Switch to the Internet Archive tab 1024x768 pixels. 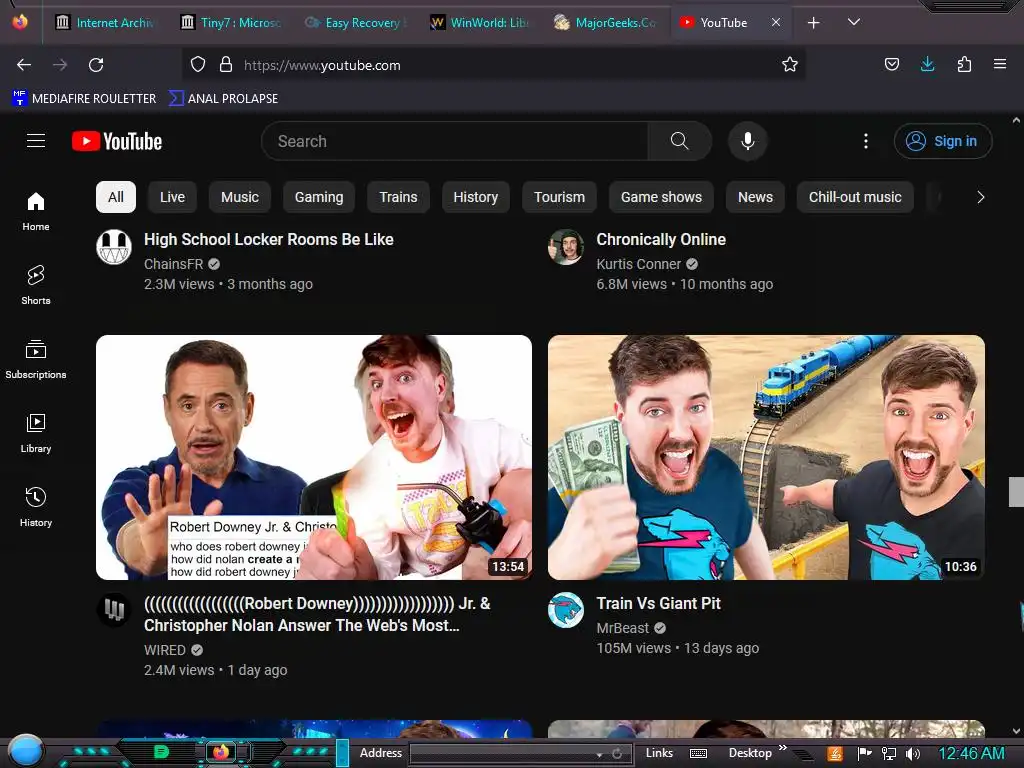tap(106, 22)
